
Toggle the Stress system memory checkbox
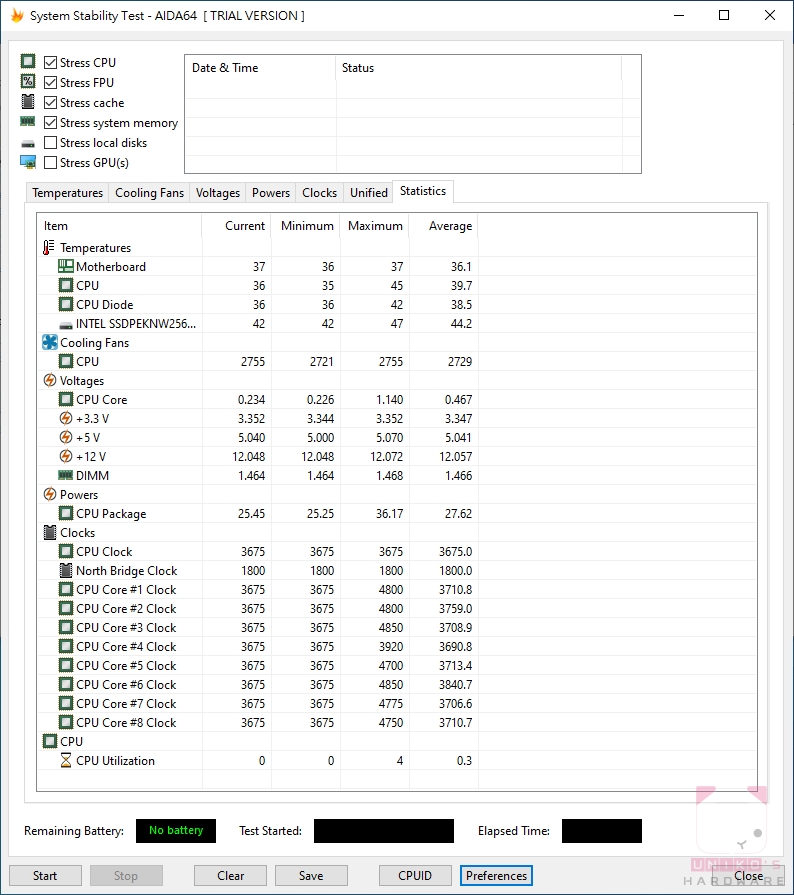pyautogui.click(x=50, y=122)
